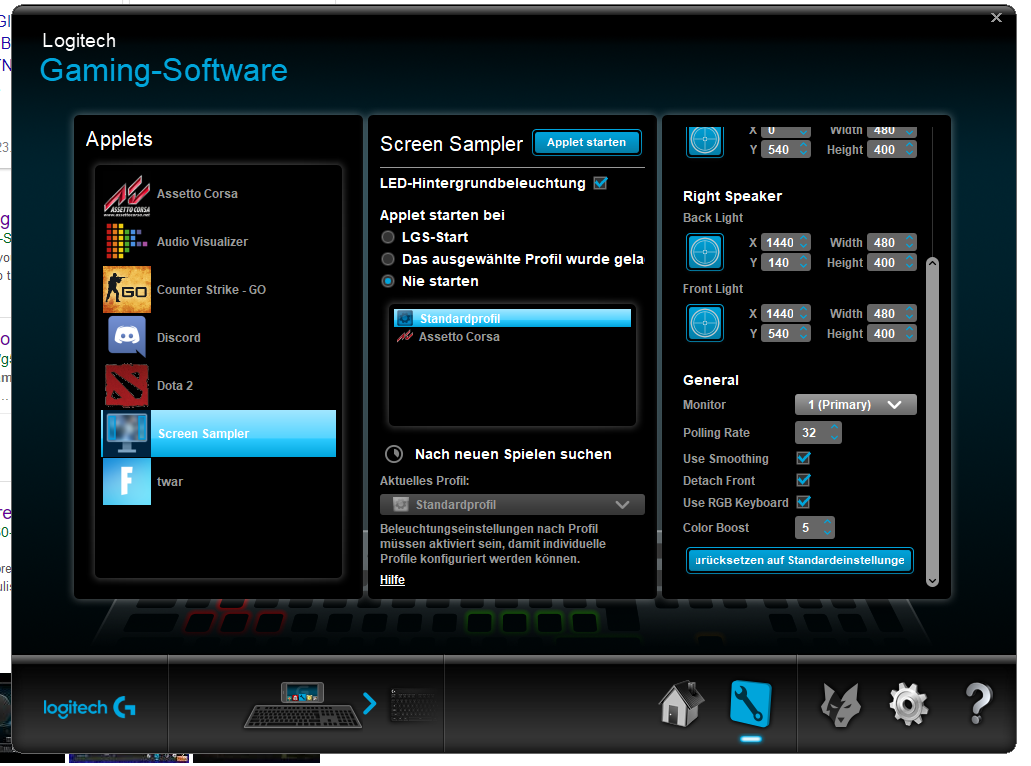The height and width of the screenshot is (766, 1031).
Task: Select the keyboard device icon in bottom bar
Action: 303,705
